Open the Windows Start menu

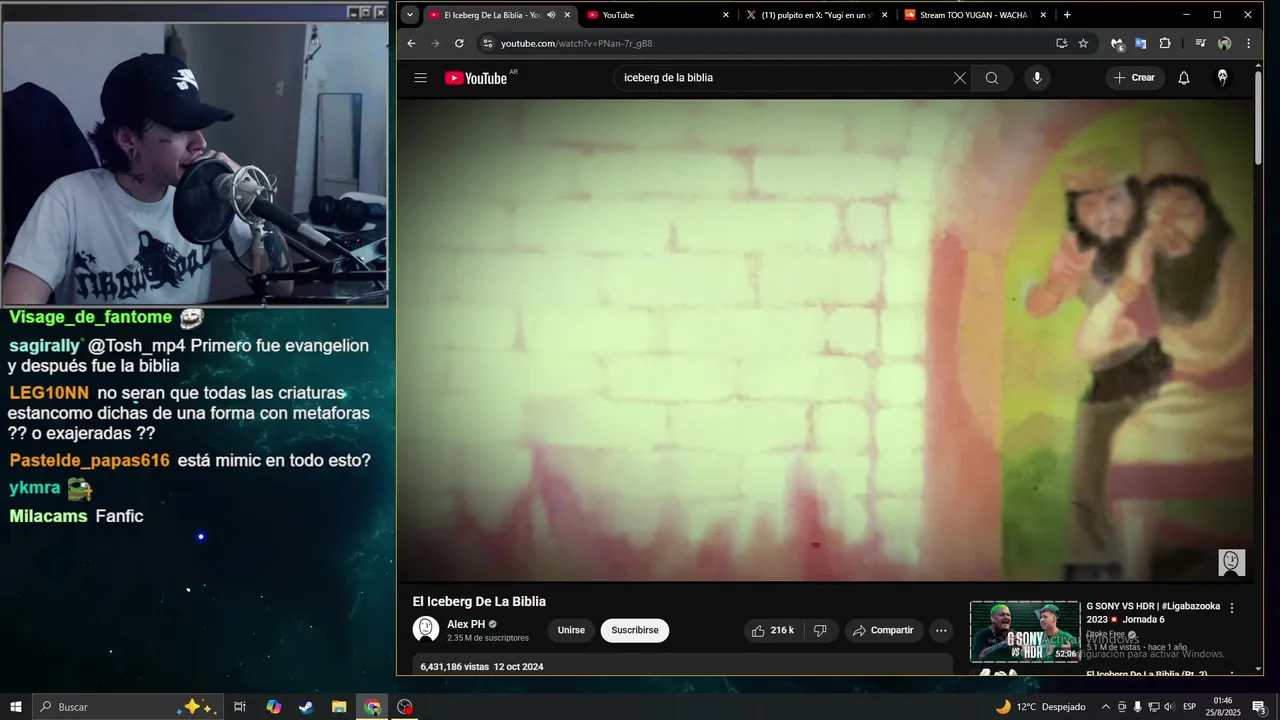coord(16,707)
